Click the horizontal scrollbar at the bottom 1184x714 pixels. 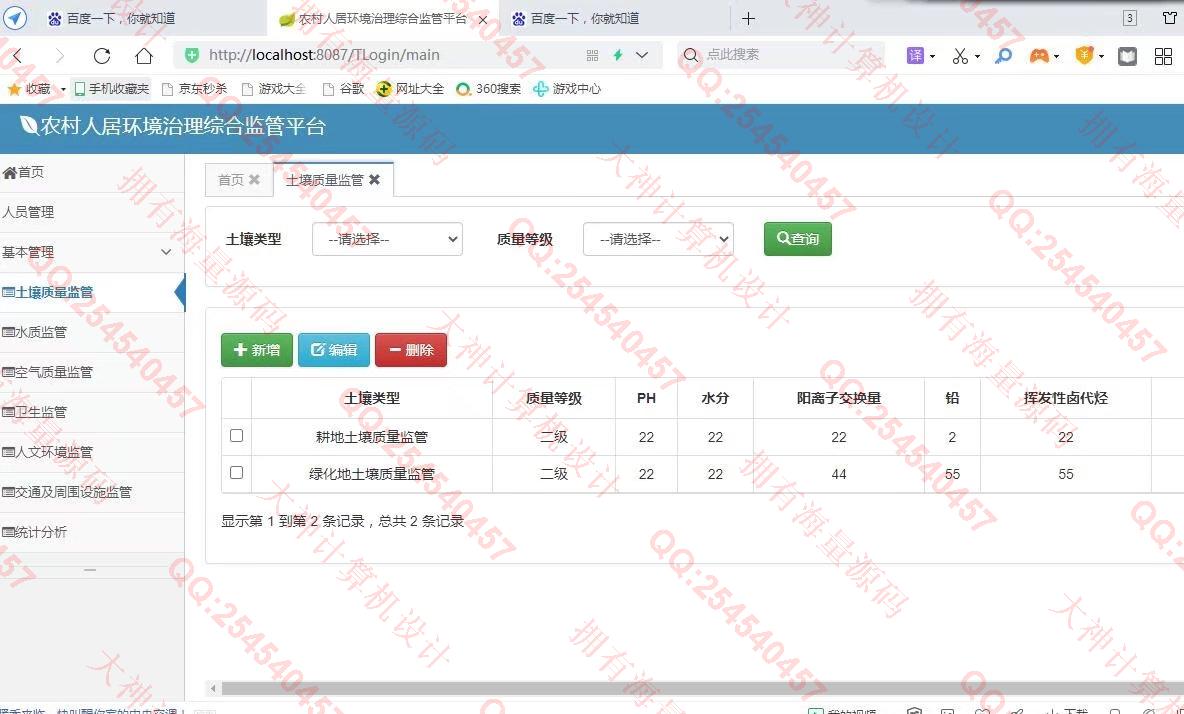coord(702,688)
